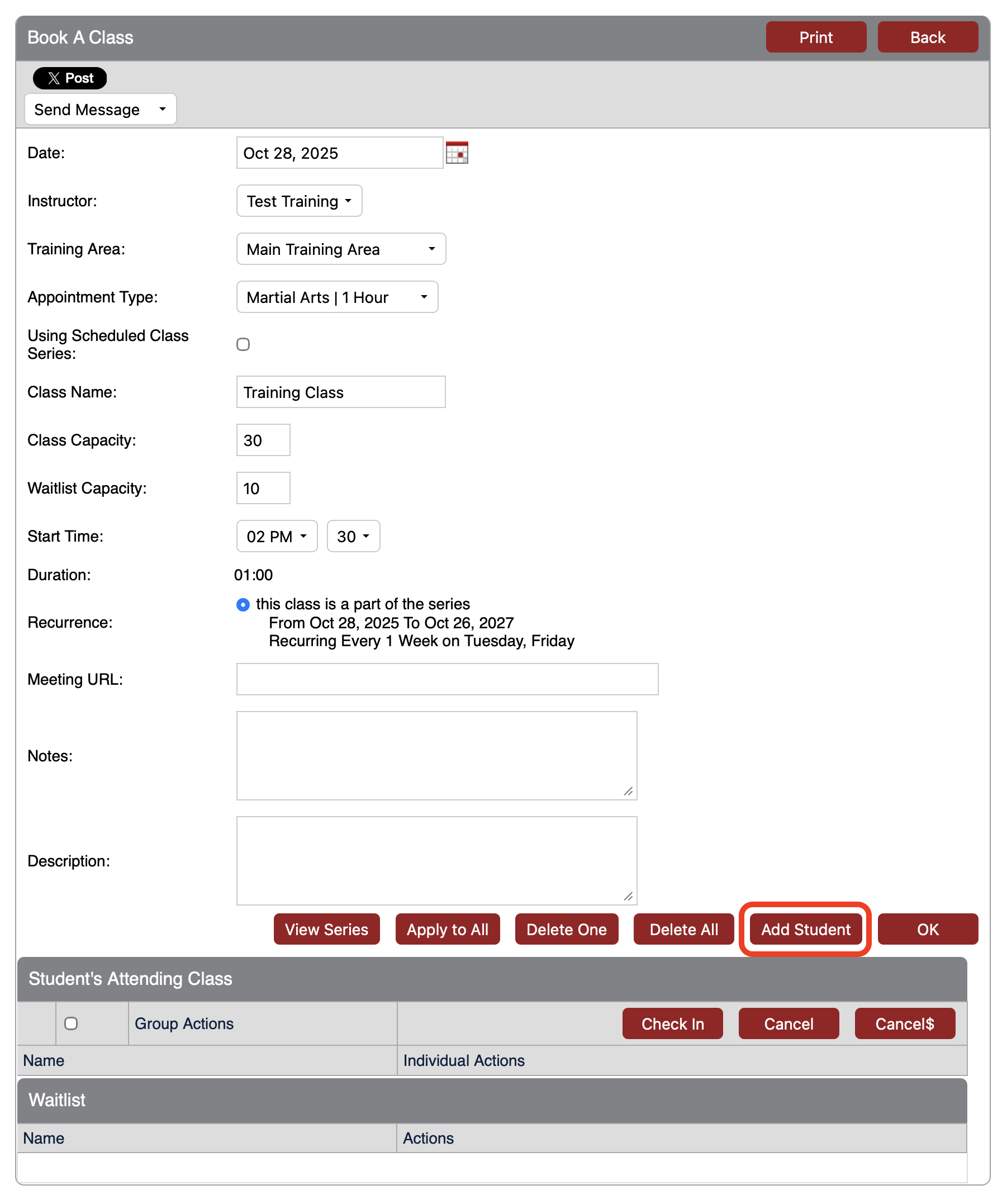Toggle the Group Actions select-all checkbox

pyautogui.click(x=71, y=1023)
